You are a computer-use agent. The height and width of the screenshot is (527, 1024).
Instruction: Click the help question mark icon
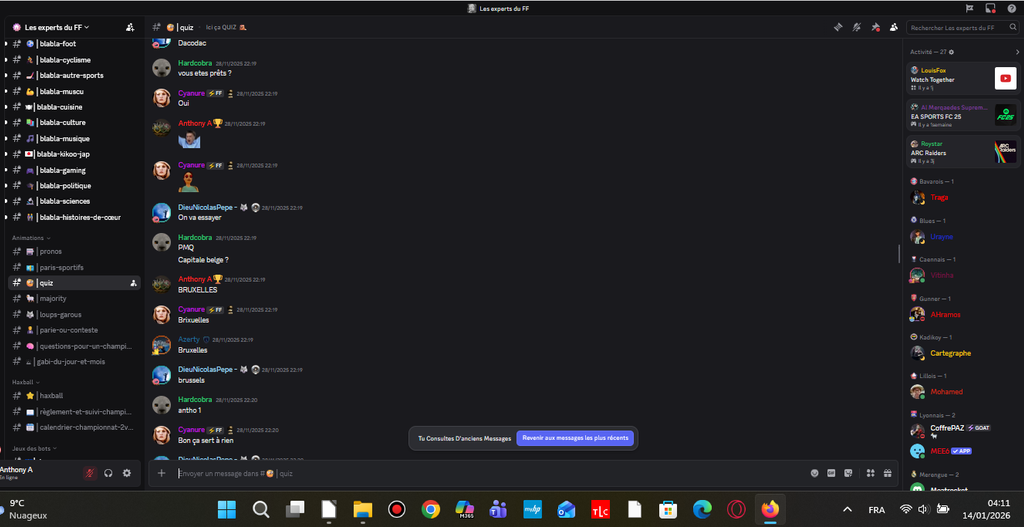(x=1011, y=8)
